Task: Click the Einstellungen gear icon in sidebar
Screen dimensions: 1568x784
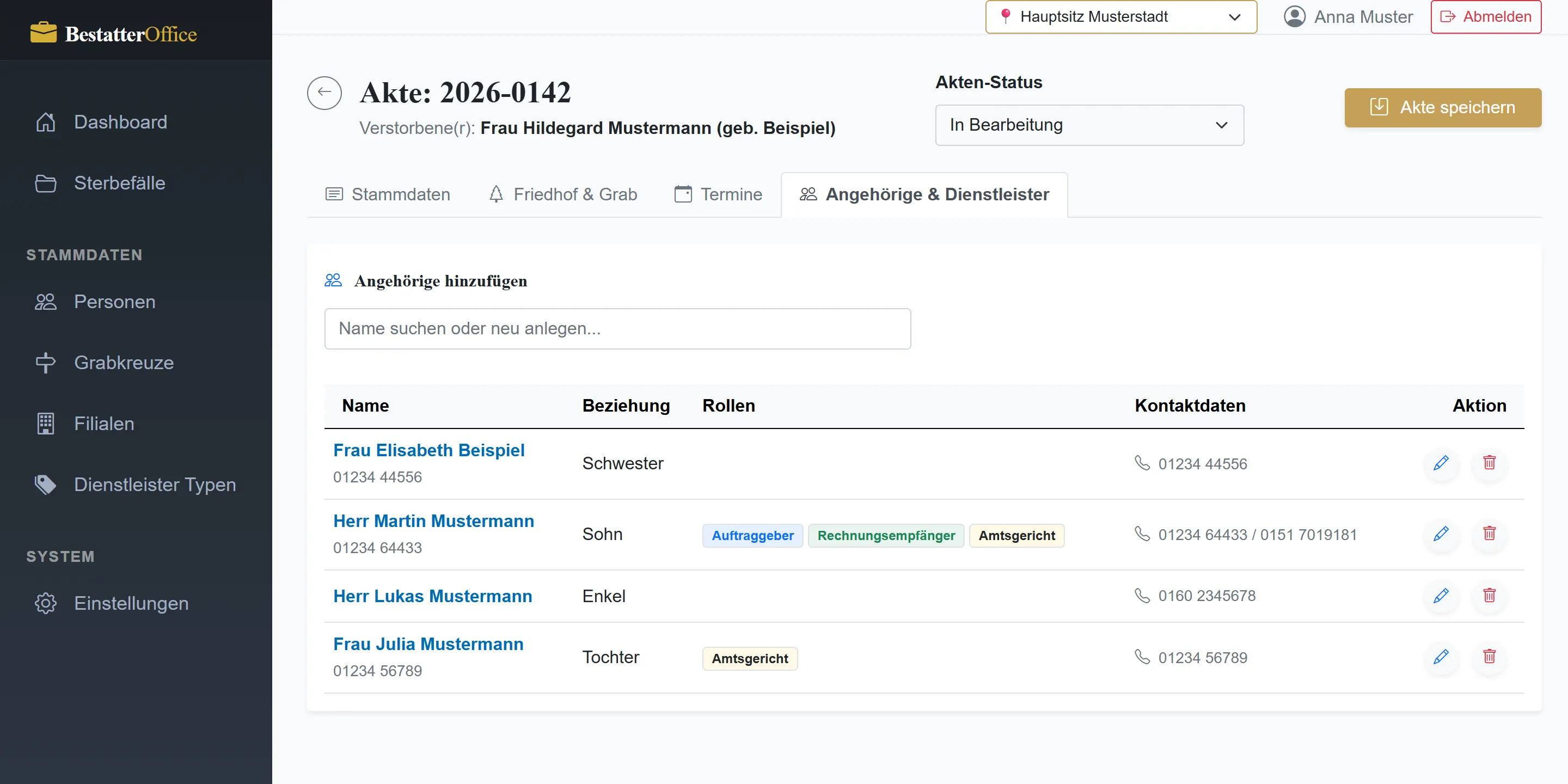Action: [46, 603]
